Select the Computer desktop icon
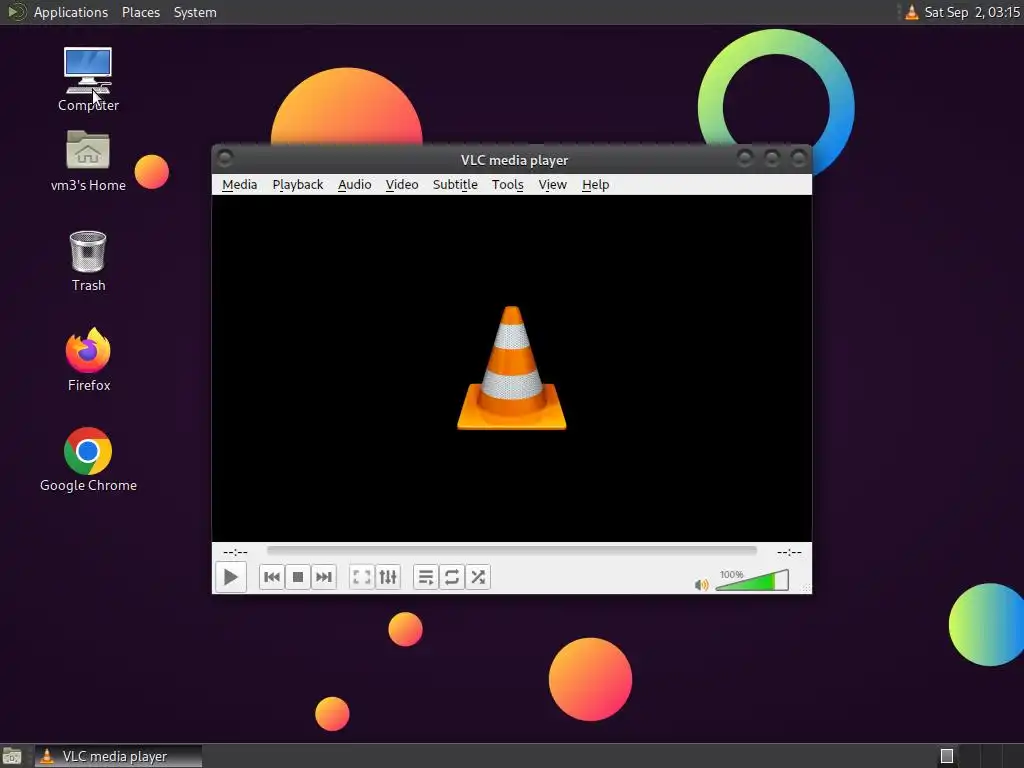Image resolution: width=1024 pixels, height=768 pixels. click(88, 80)
